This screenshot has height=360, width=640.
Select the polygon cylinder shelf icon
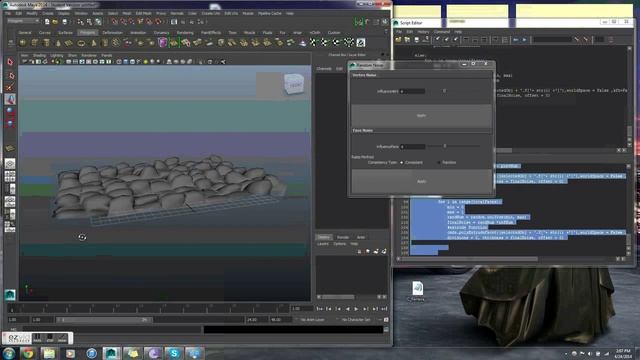point(46,43)
